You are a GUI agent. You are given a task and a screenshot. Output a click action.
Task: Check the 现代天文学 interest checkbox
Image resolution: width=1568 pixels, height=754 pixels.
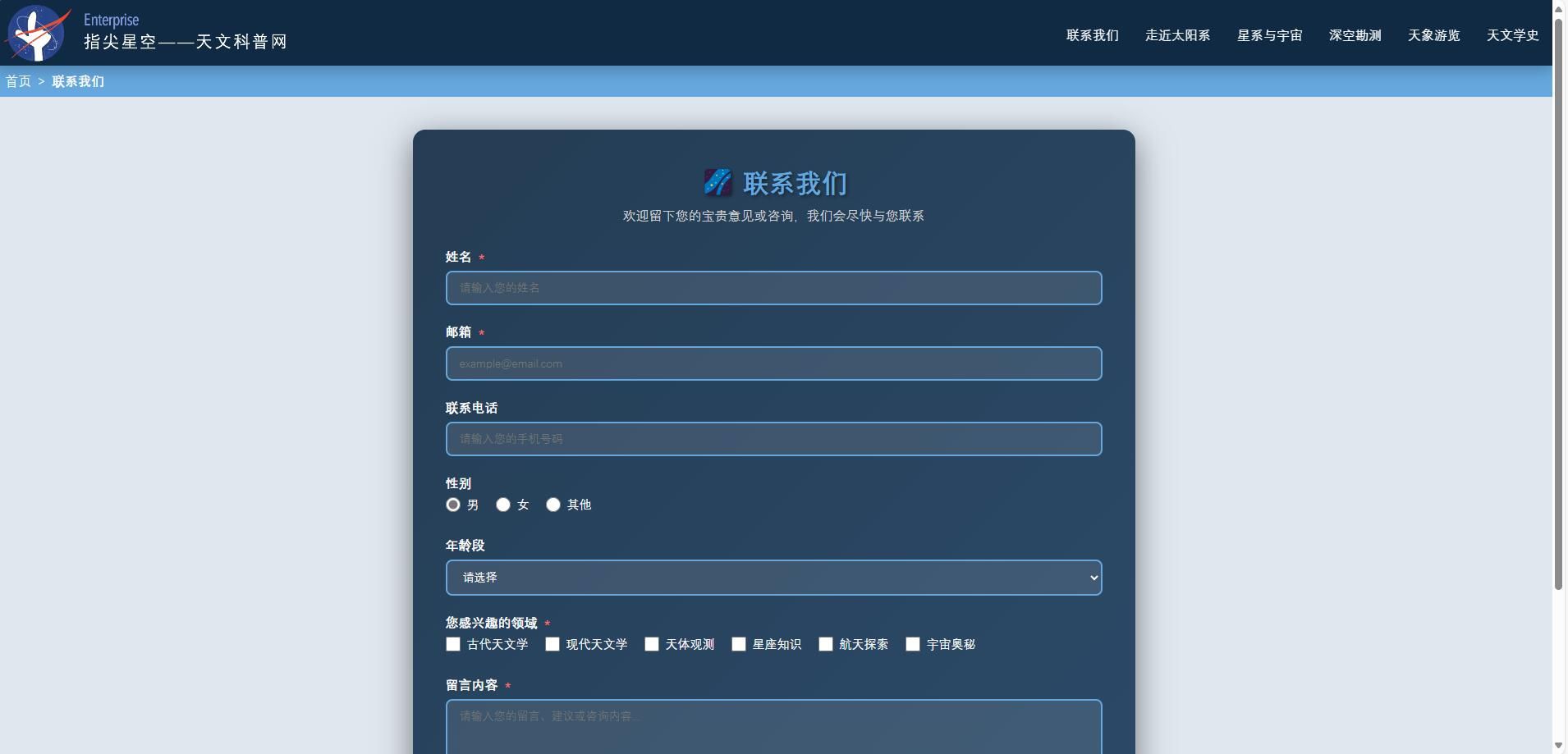pos(551,645)
